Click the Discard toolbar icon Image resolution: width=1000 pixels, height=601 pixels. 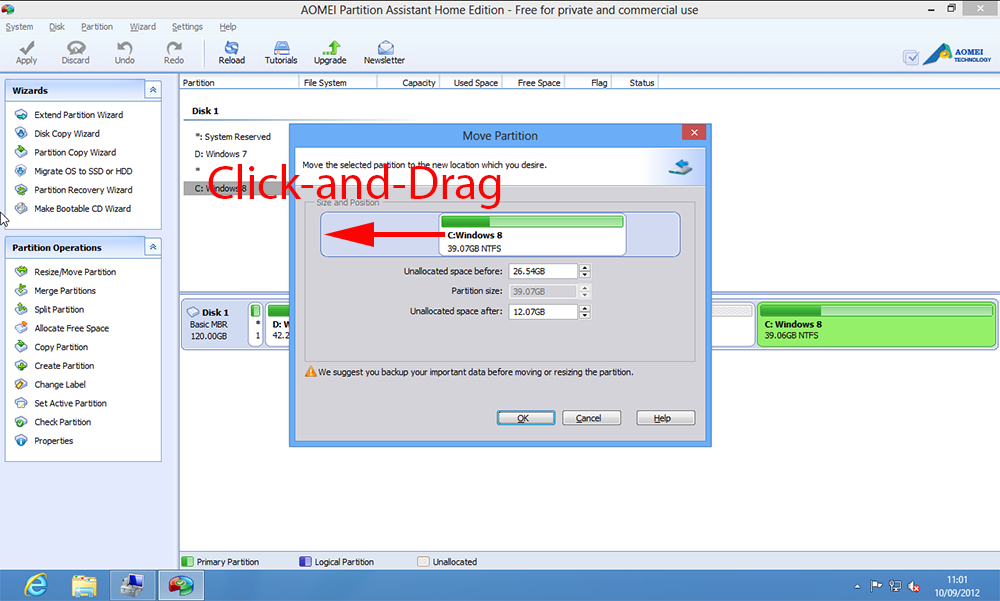point(75,52)
